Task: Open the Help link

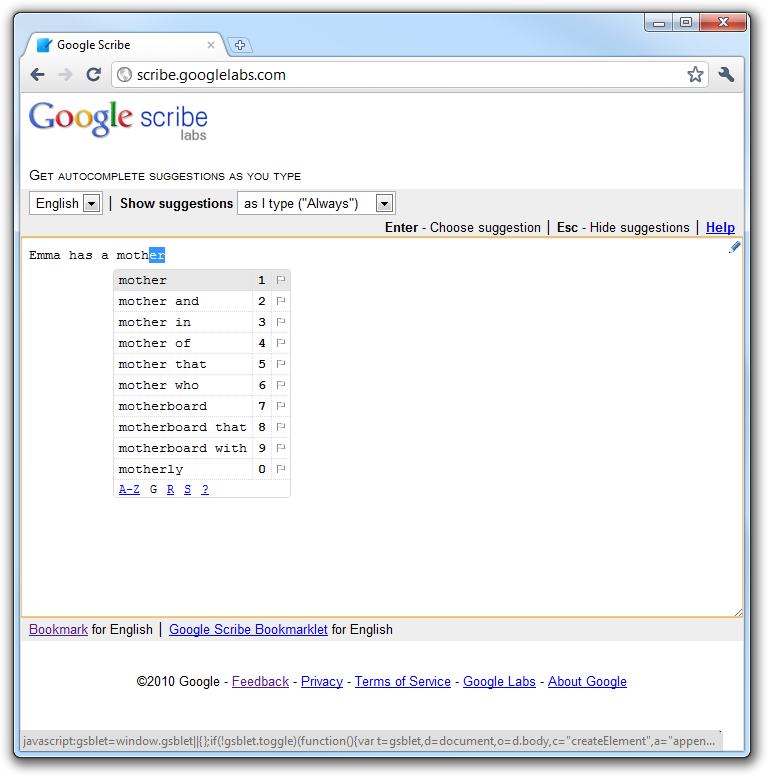Action: pyautogui.click(x=720, y=227)
